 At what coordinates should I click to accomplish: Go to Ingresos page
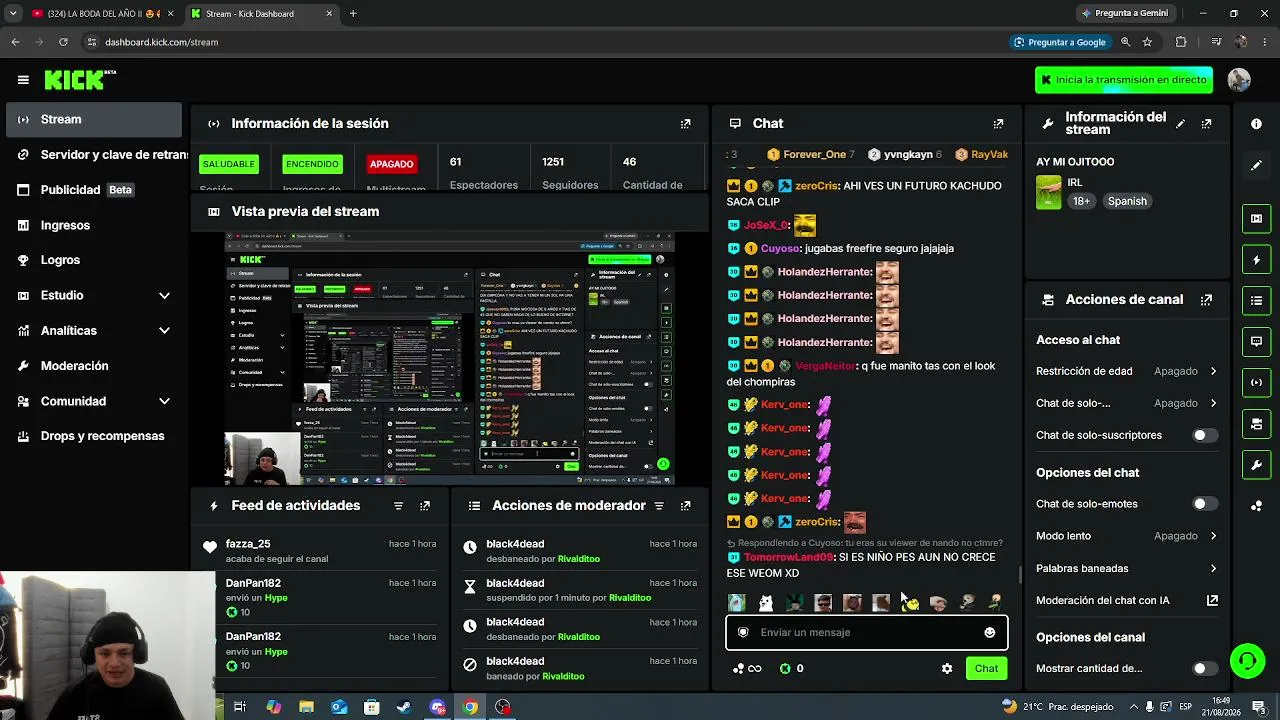[x=95, y=226]
